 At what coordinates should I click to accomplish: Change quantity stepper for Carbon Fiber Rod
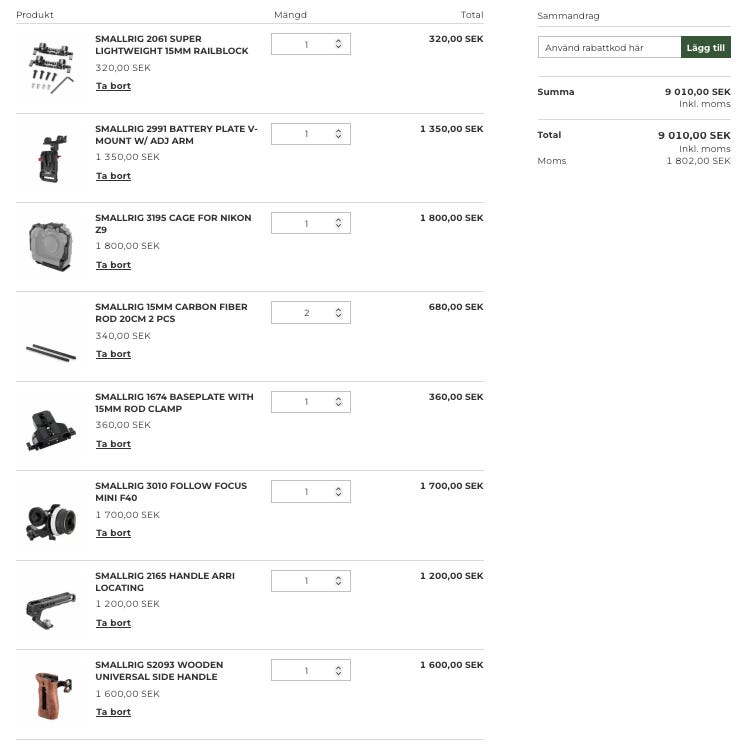338,313
